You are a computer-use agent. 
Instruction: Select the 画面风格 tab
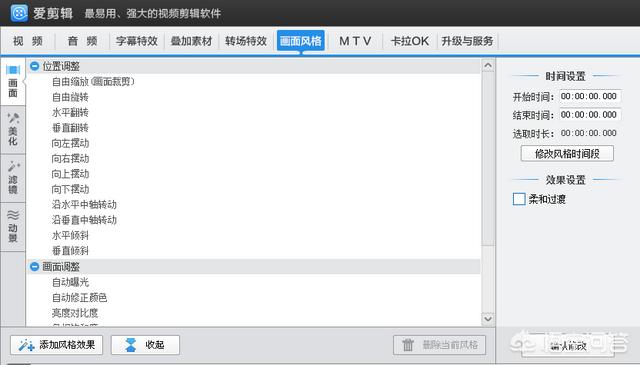click(x=301, y=41)
